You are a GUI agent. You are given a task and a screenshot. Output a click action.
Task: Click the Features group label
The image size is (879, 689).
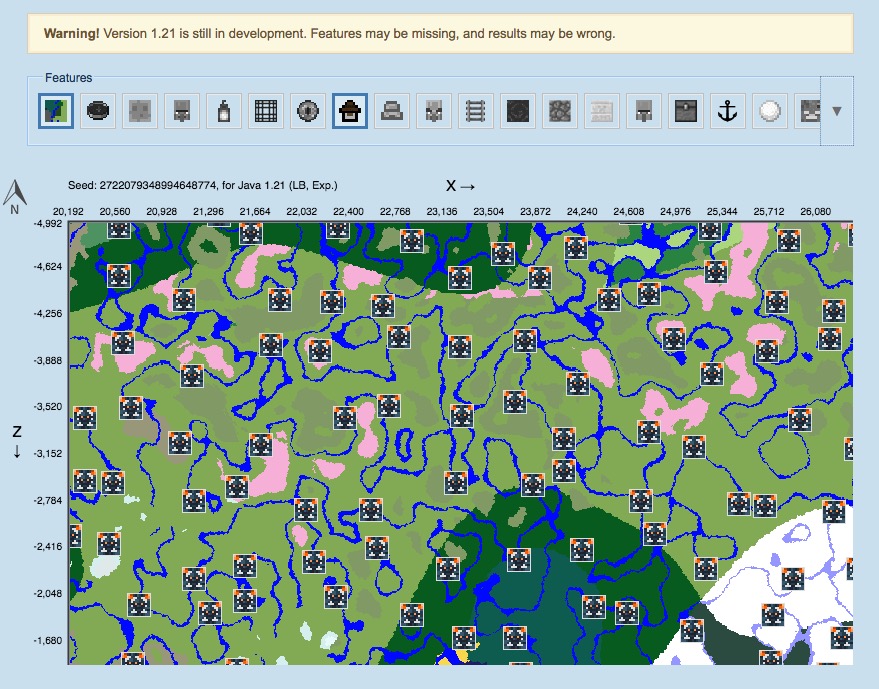click(68, 78)
